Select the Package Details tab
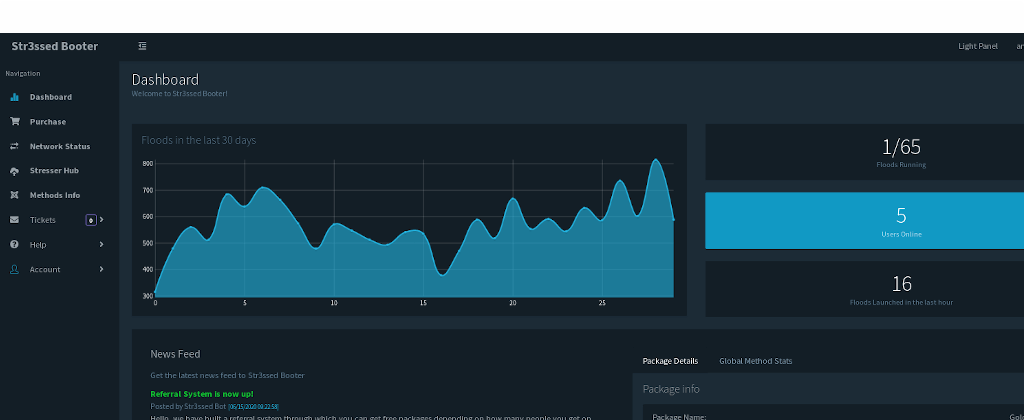The height and width of the screenshot is (420, 1024). [670, 361]
